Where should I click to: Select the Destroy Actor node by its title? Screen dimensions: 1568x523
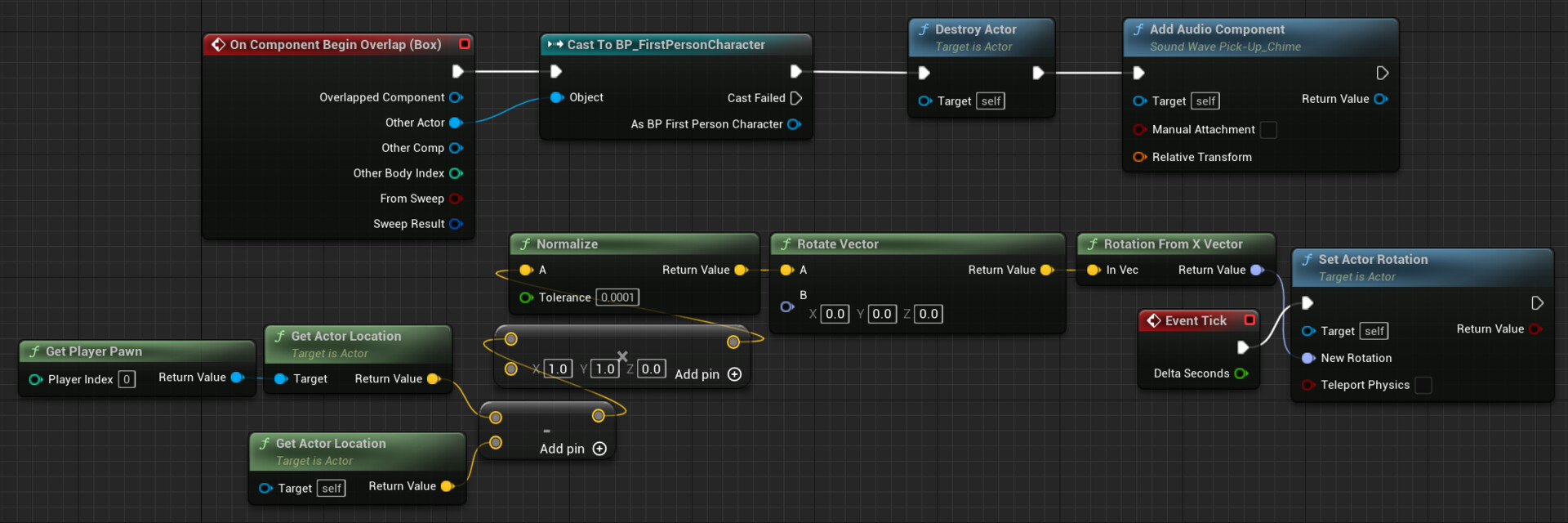[975, 29]
